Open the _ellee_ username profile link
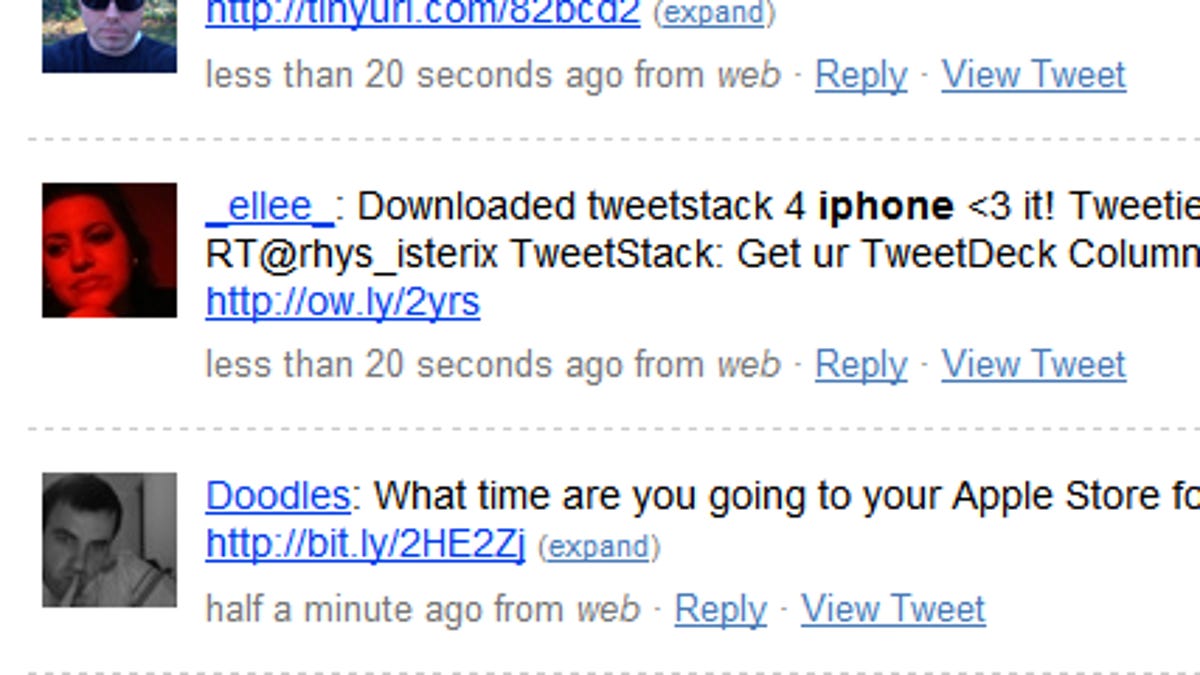This screenshot has height=675, width=1200. [x=269, y=206]
